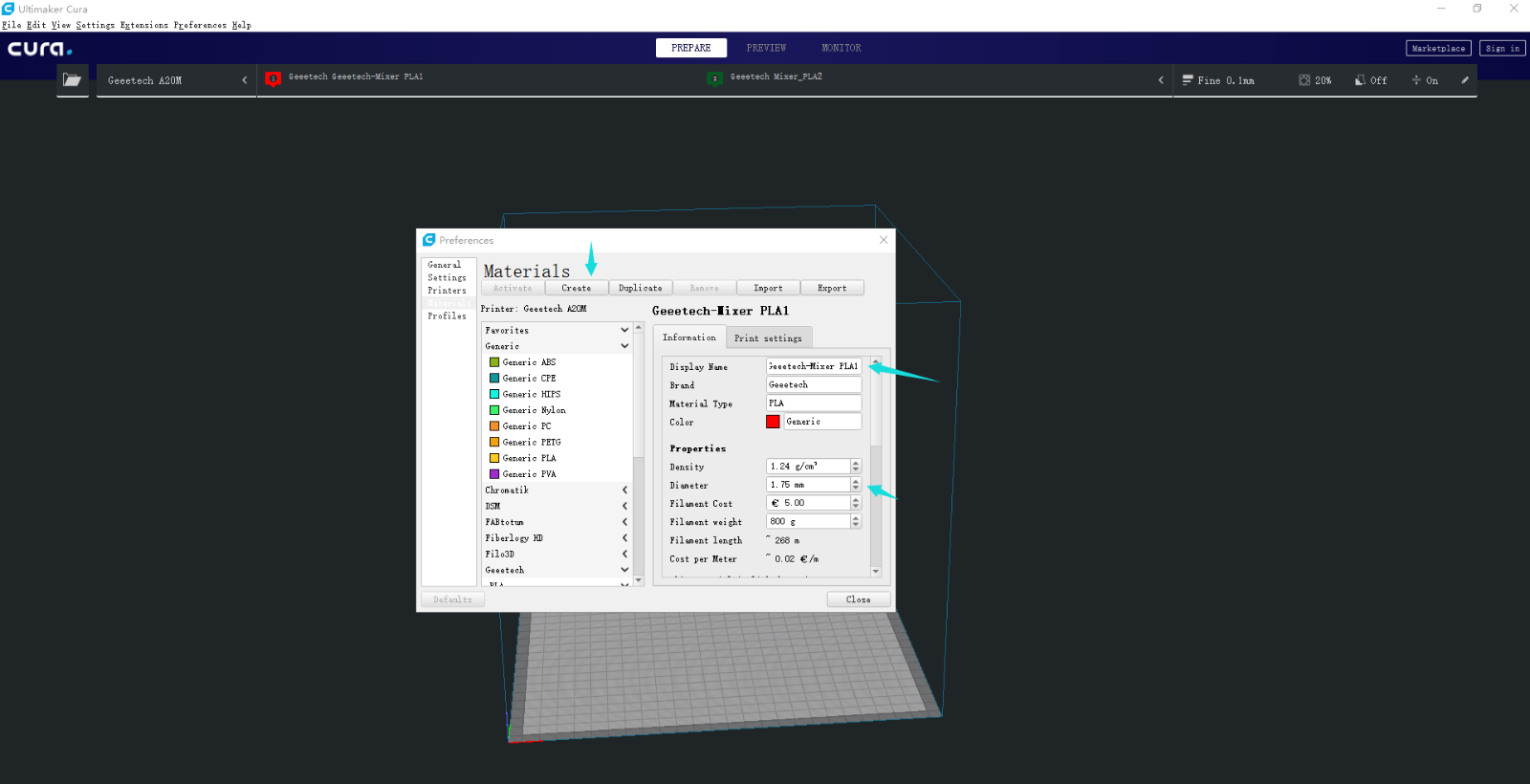Screen dimensions: 1530x784
Task: Increase the Filament Cost with stepper
Action: 856,499
